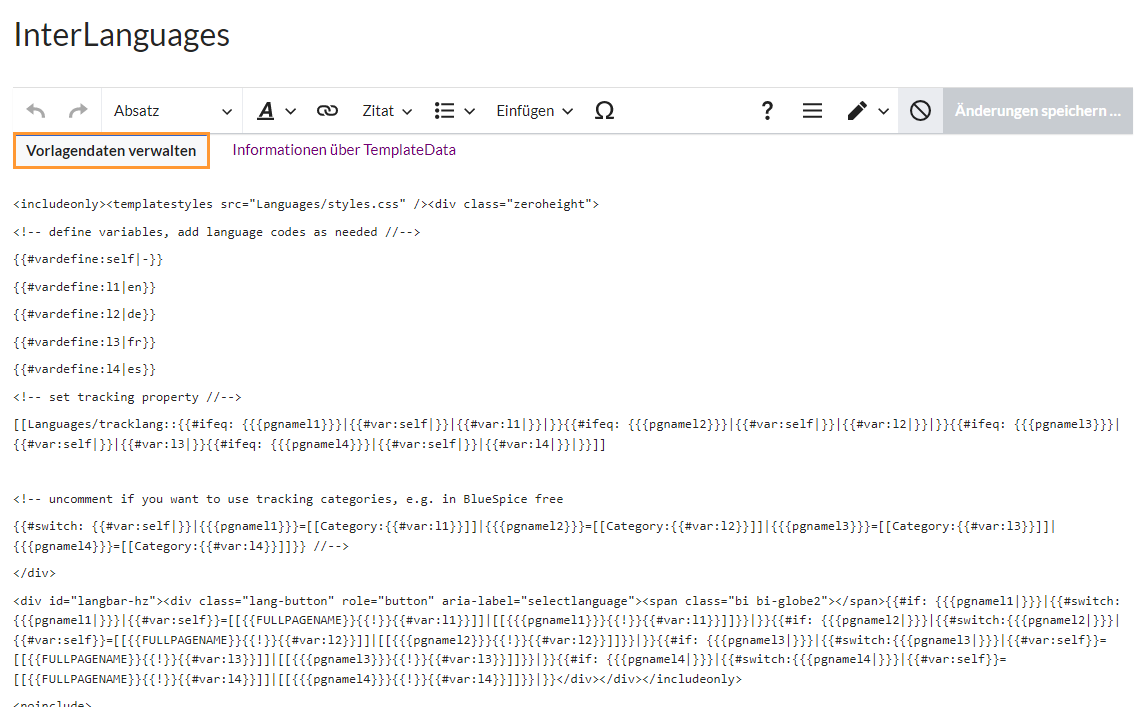Click the insert link chain icon
The image size is (1148, 707).
click(327, 111)
